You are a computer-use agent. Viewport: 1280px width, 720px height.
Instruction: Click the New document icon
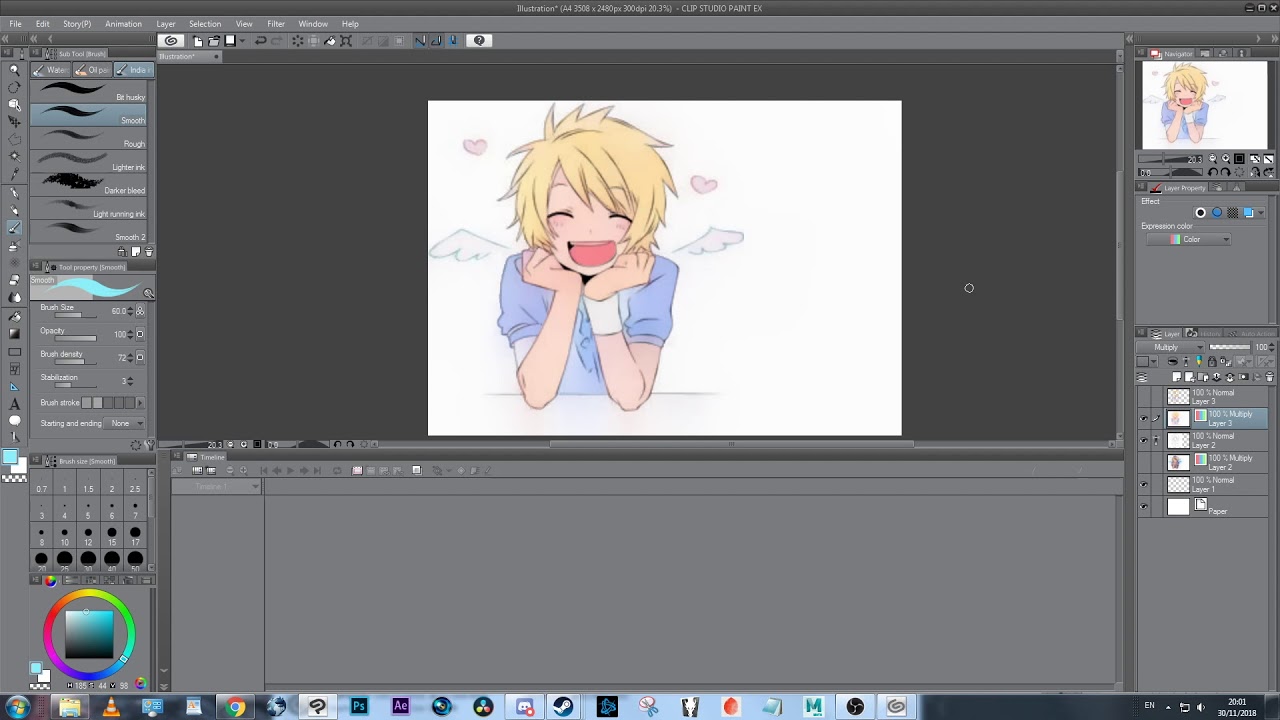198,41
